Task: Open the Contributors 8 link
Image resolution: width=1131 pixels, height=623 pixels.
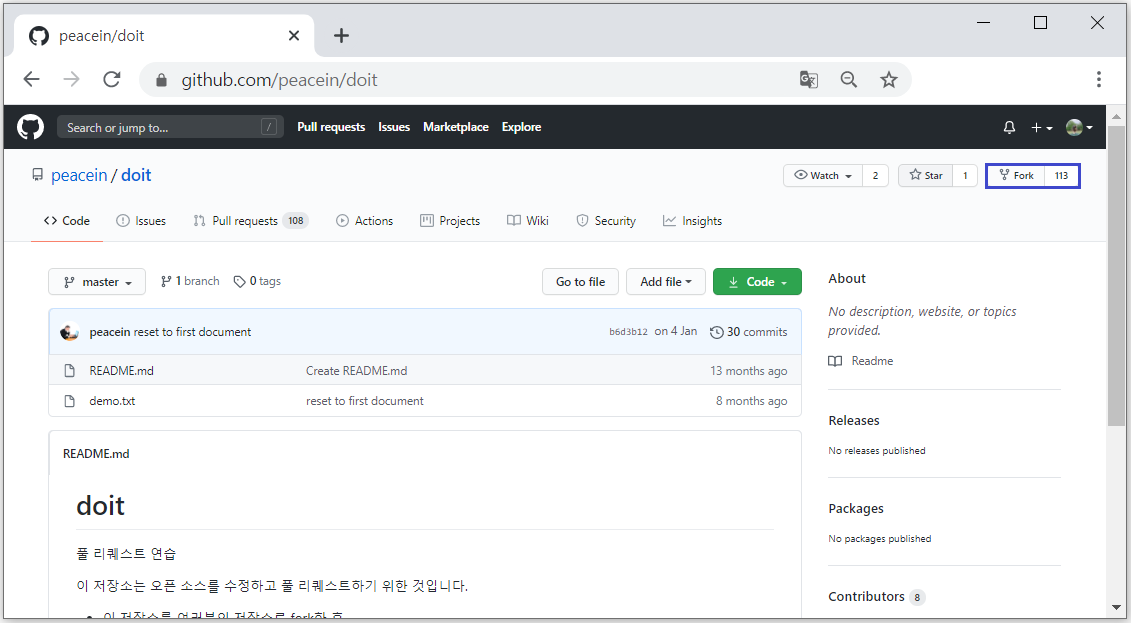Action: click(876, 596)
